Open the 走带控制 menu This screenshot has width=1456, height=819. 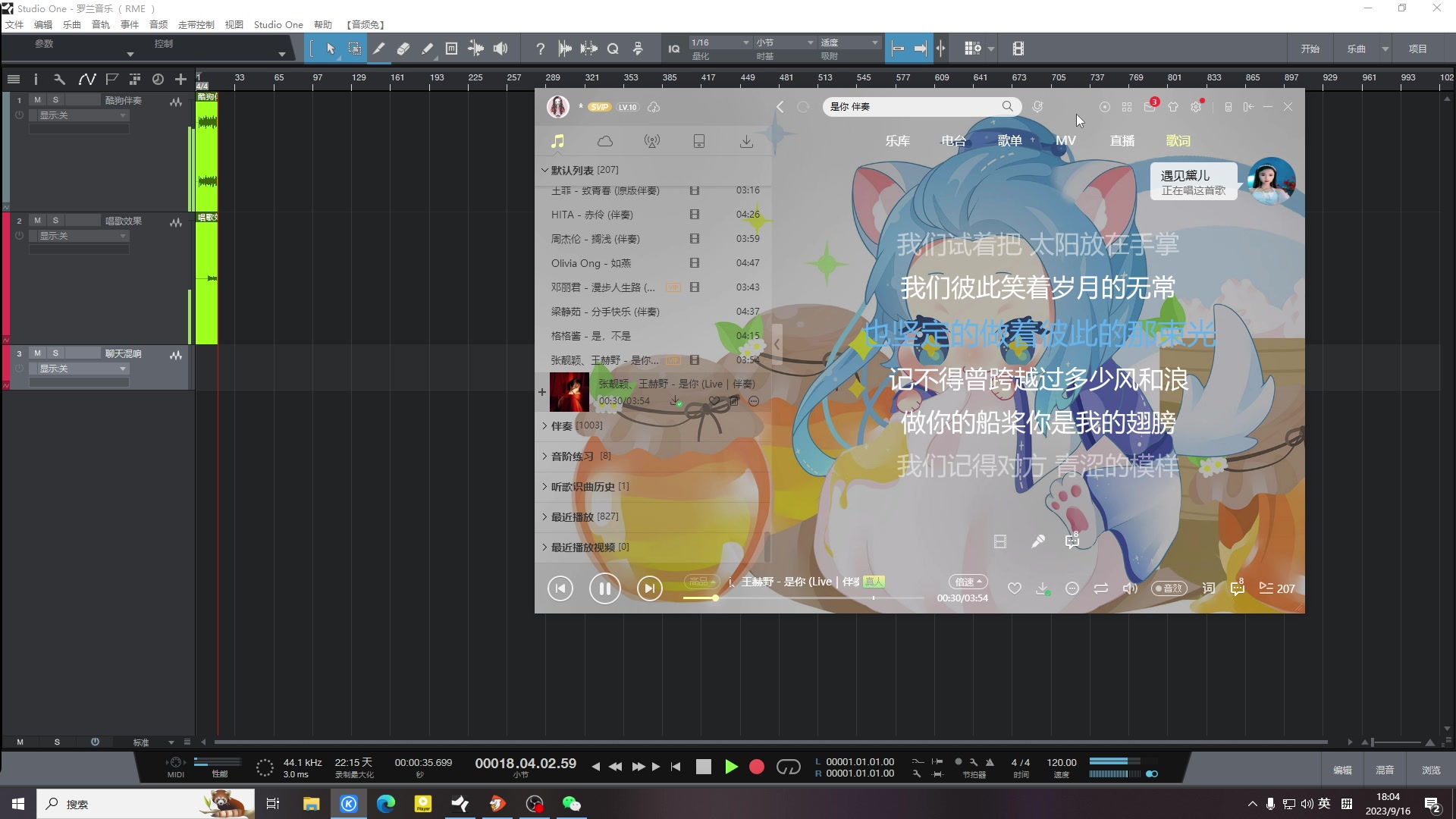pos(196,24)
